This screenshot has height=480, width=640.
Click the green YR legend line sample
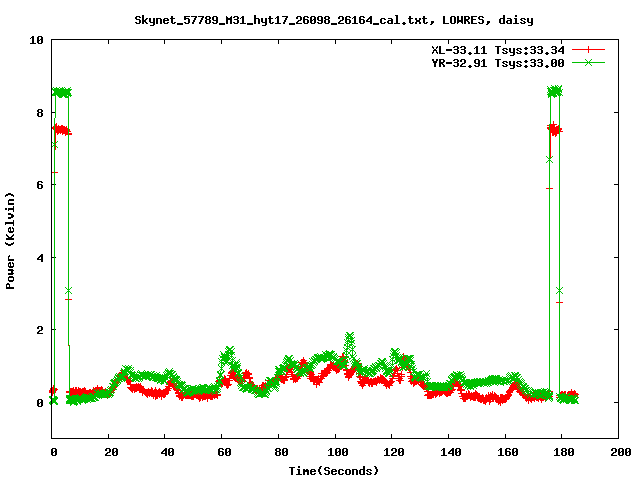[588, 62]
